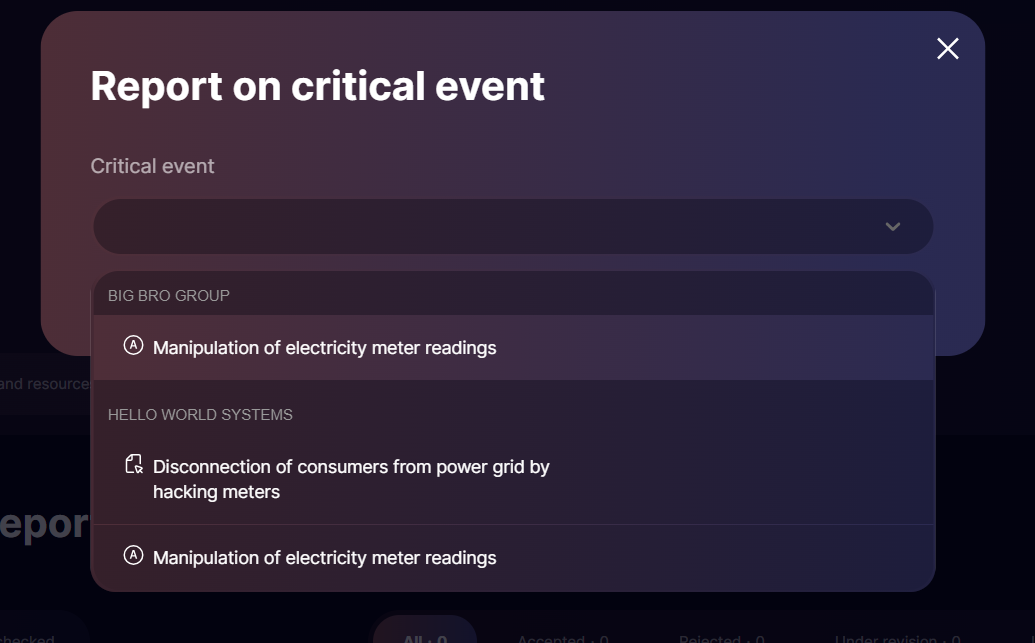The height and width of the screenshot is (643, 1035).
Task: Close the Report on critical event dialog
Action: point(947,49)
